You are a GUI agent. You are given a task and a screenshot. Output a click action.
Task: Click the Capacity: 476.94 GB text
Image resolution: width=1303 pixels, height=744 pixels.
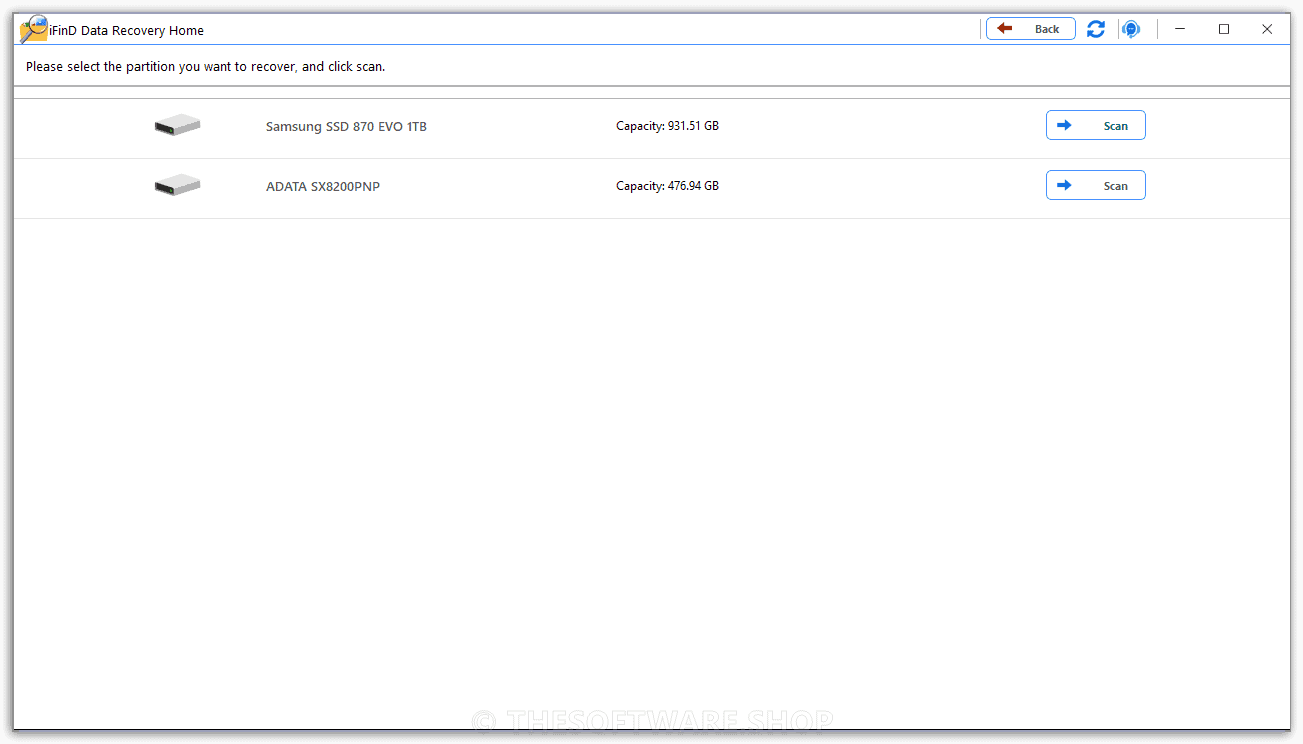click(x=667, y=186)
